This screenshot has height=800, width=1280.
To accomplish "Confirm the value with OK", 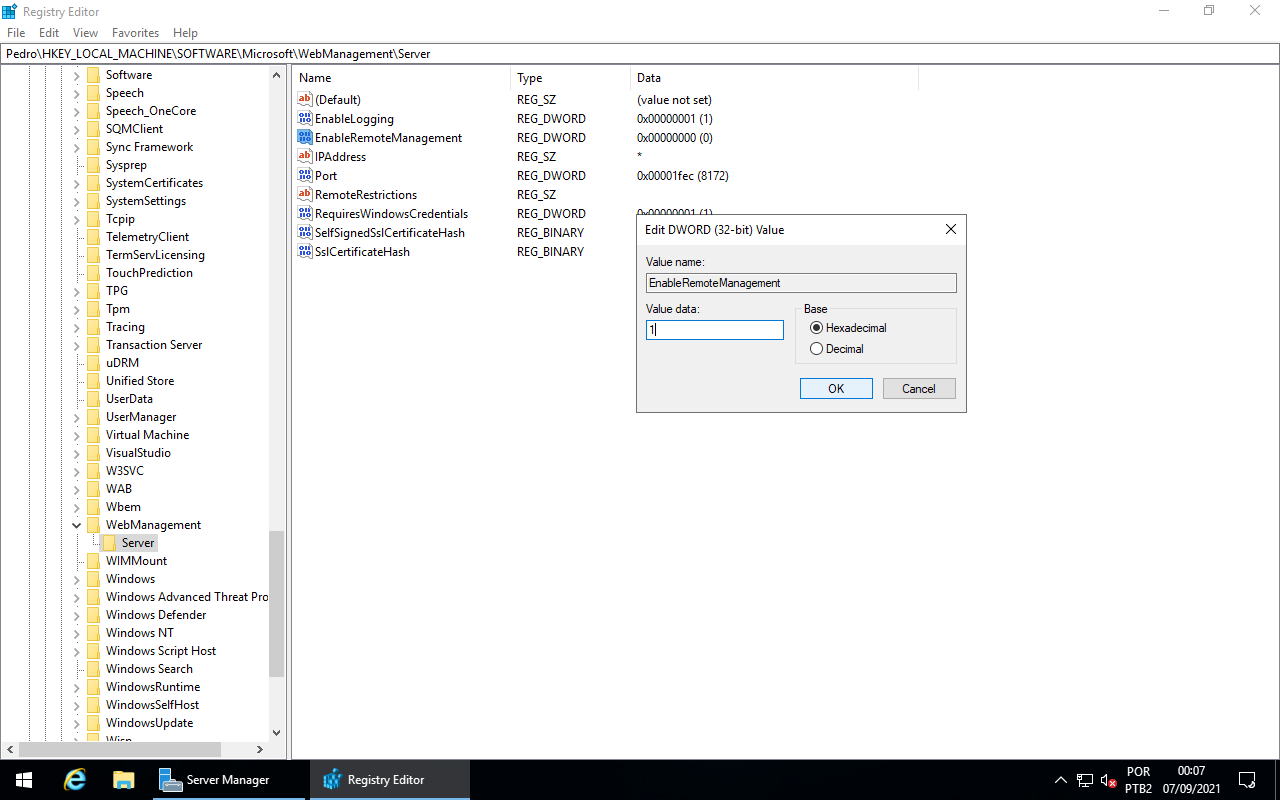I will [x=836, y=388].
